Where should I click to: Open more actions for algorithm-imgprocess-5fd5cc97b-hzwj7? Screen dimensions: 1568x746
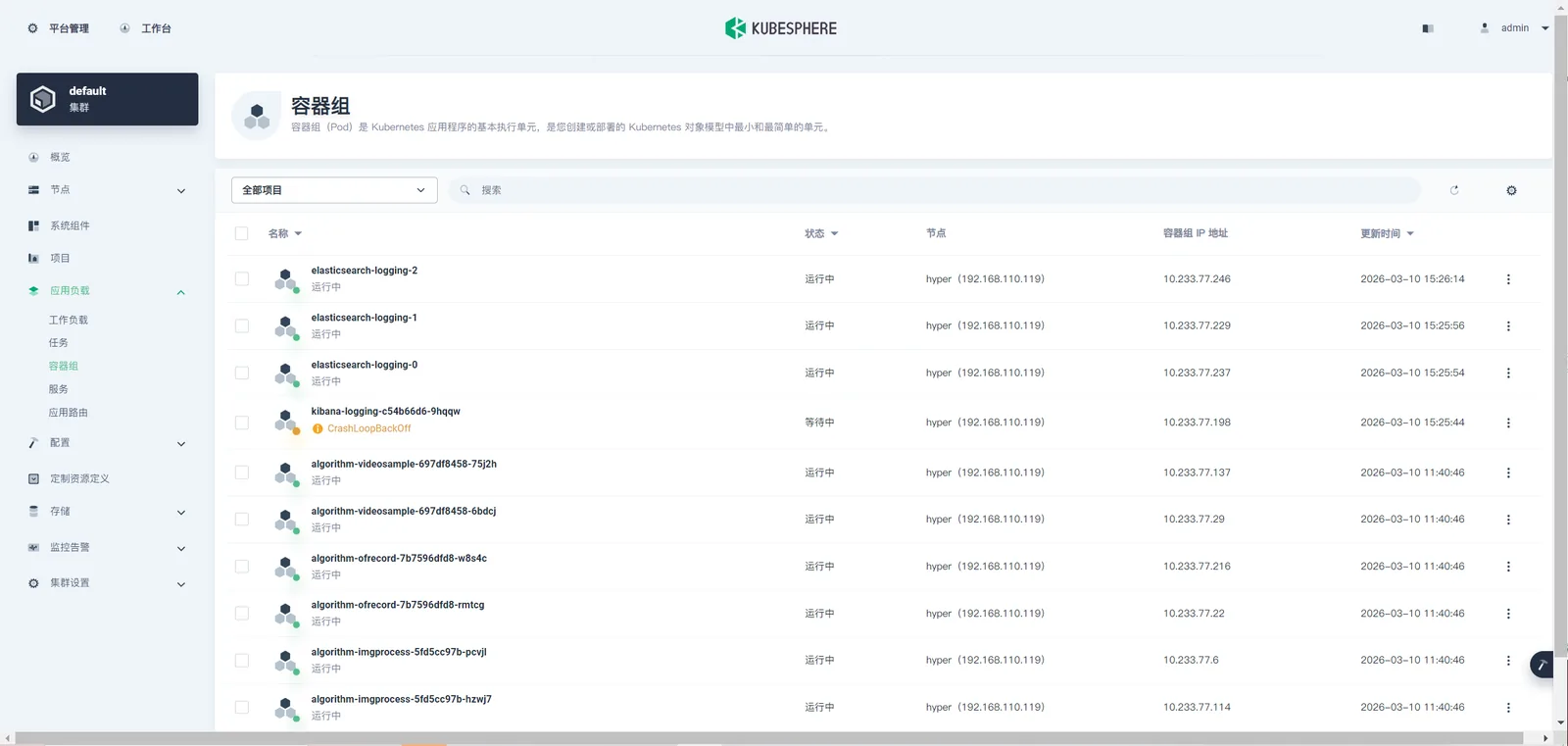click(1508, 708)
